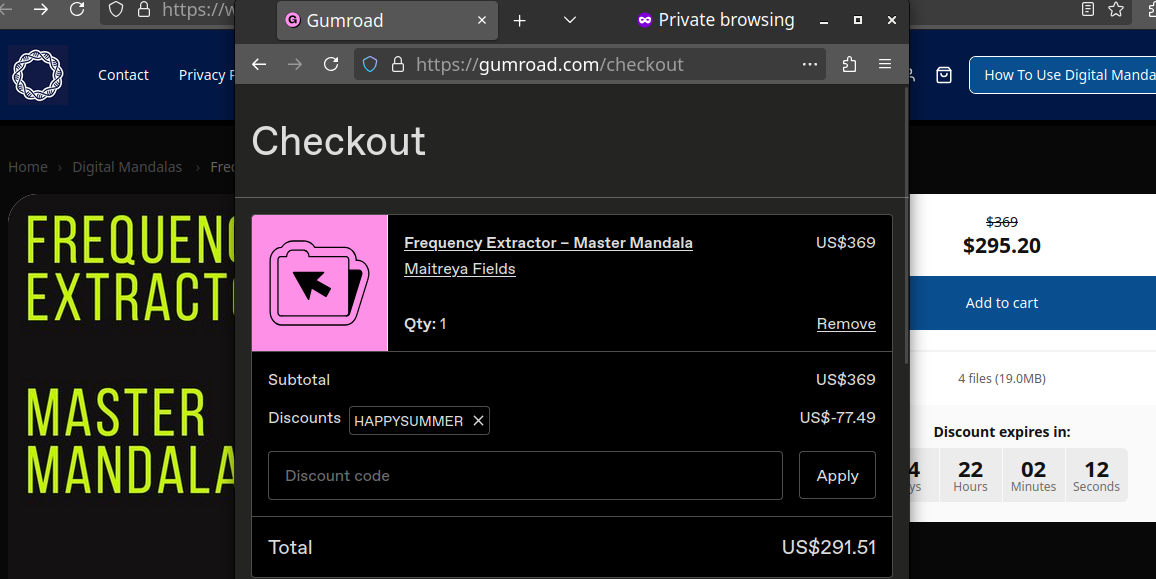Click the 02 Minutes countdown tile
The image size is (1156, 579).
tap(1033, 476)
